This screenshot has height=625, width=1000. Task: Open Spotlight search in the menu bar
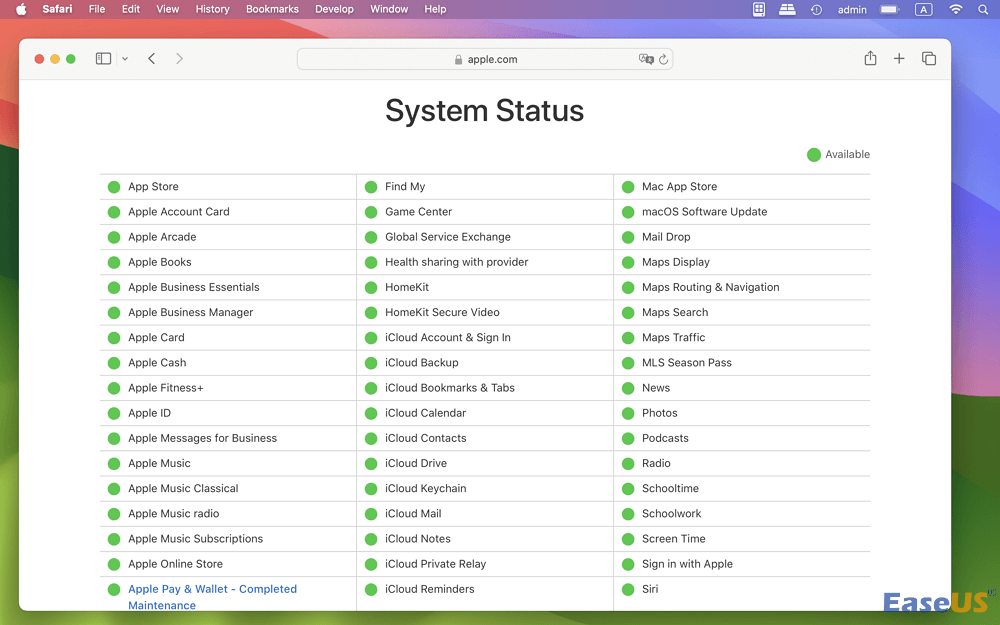983,9
